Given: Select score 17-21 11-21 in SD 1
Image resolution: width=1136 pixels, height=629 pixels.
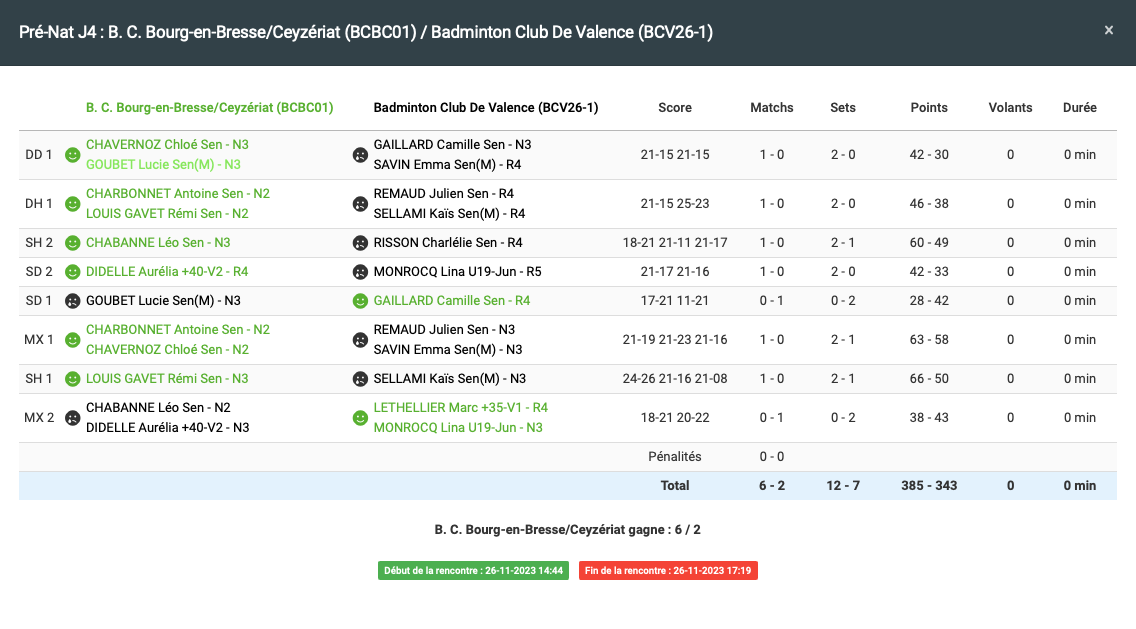Looking at the screenshot, I should (674, 301).
